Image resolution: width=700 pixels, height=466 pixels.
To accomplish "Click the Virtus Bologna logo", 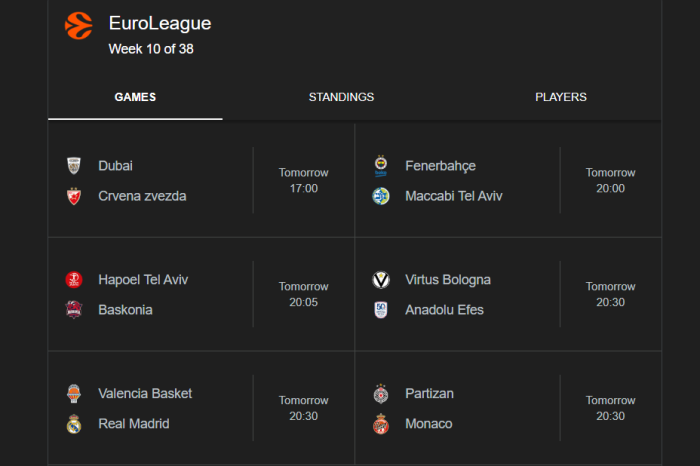I will pyautogui.click(x=380, y=280).
